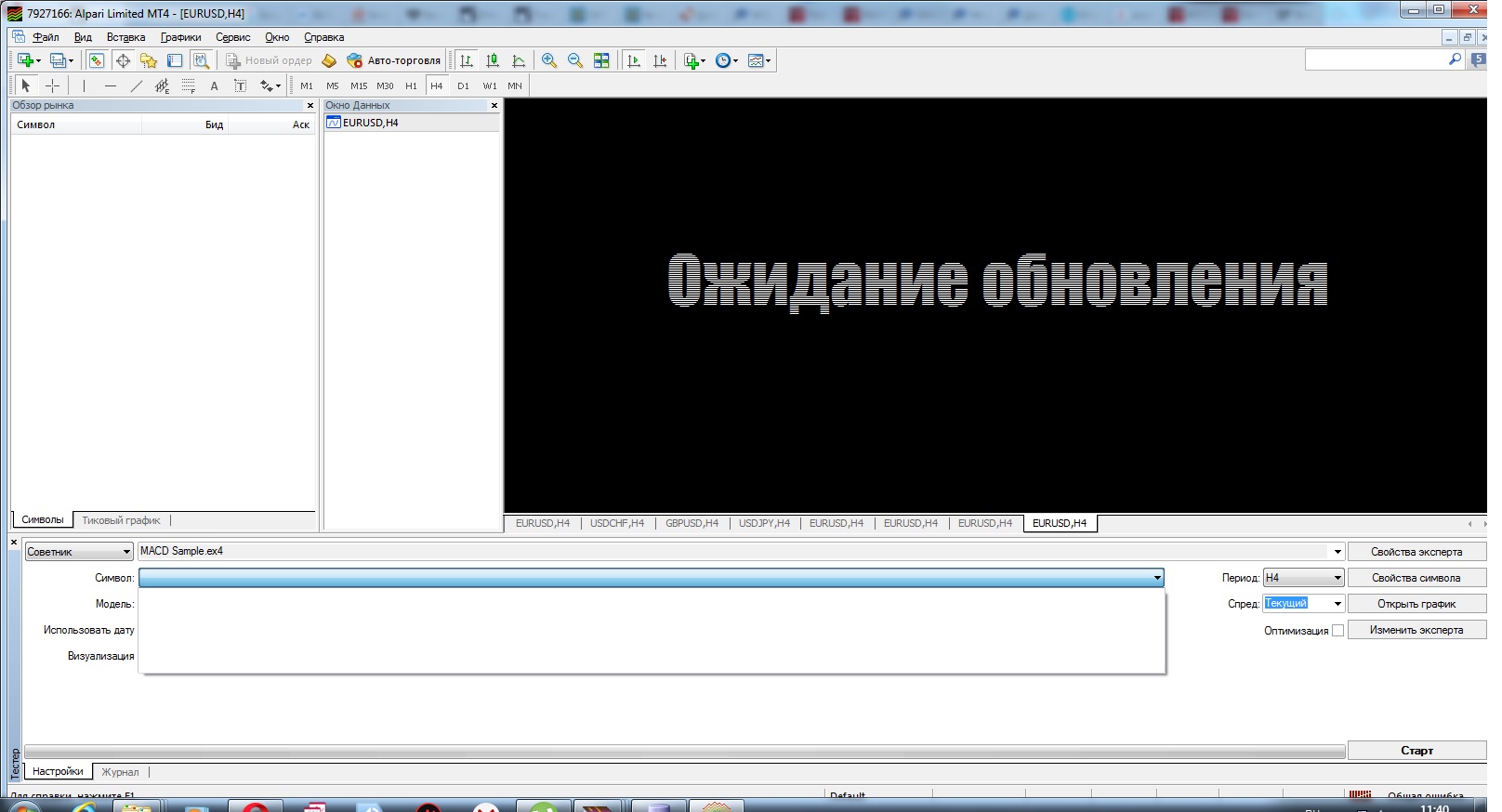Toggle the Авто-торговля button
The image size is (1502, 812).
tap(393, 60)
